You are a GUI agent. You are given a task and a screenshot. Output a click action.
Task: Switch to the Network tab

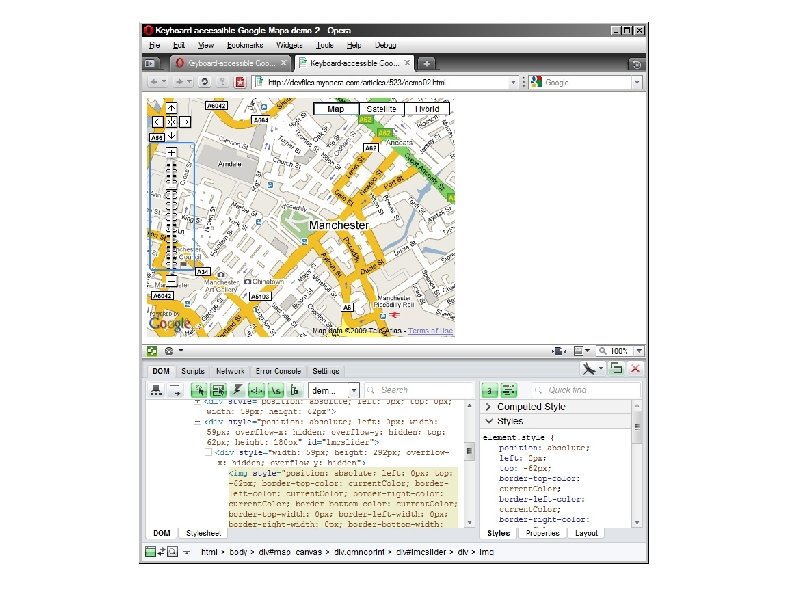(x=230, y=371)
